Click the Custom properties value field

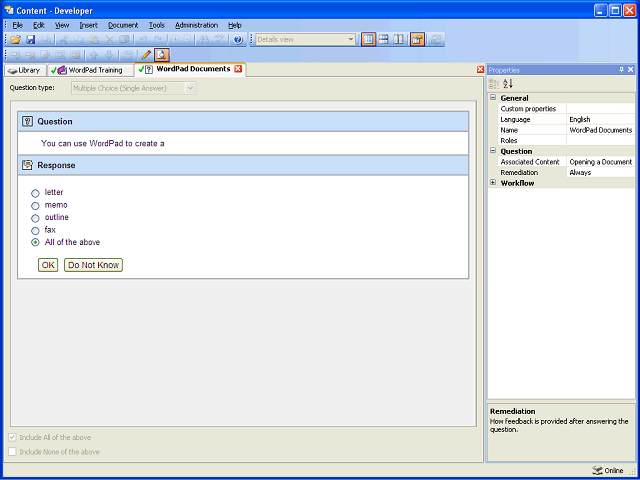tap(601, 109)
